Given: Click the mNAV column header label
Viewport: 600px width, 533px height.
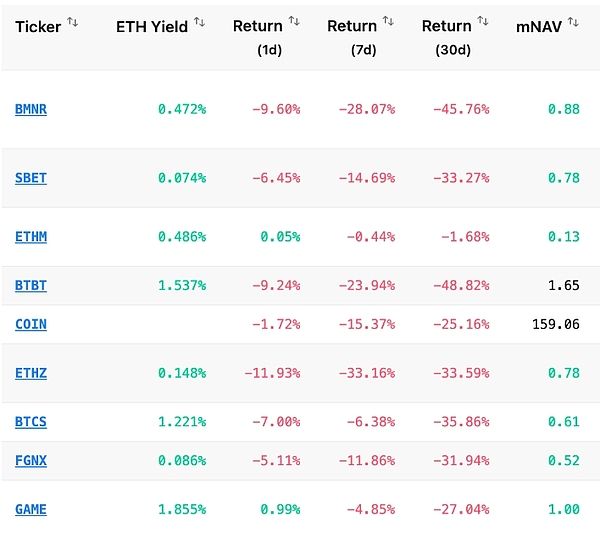Looking at the screenshot, I should tap(538, 26).
